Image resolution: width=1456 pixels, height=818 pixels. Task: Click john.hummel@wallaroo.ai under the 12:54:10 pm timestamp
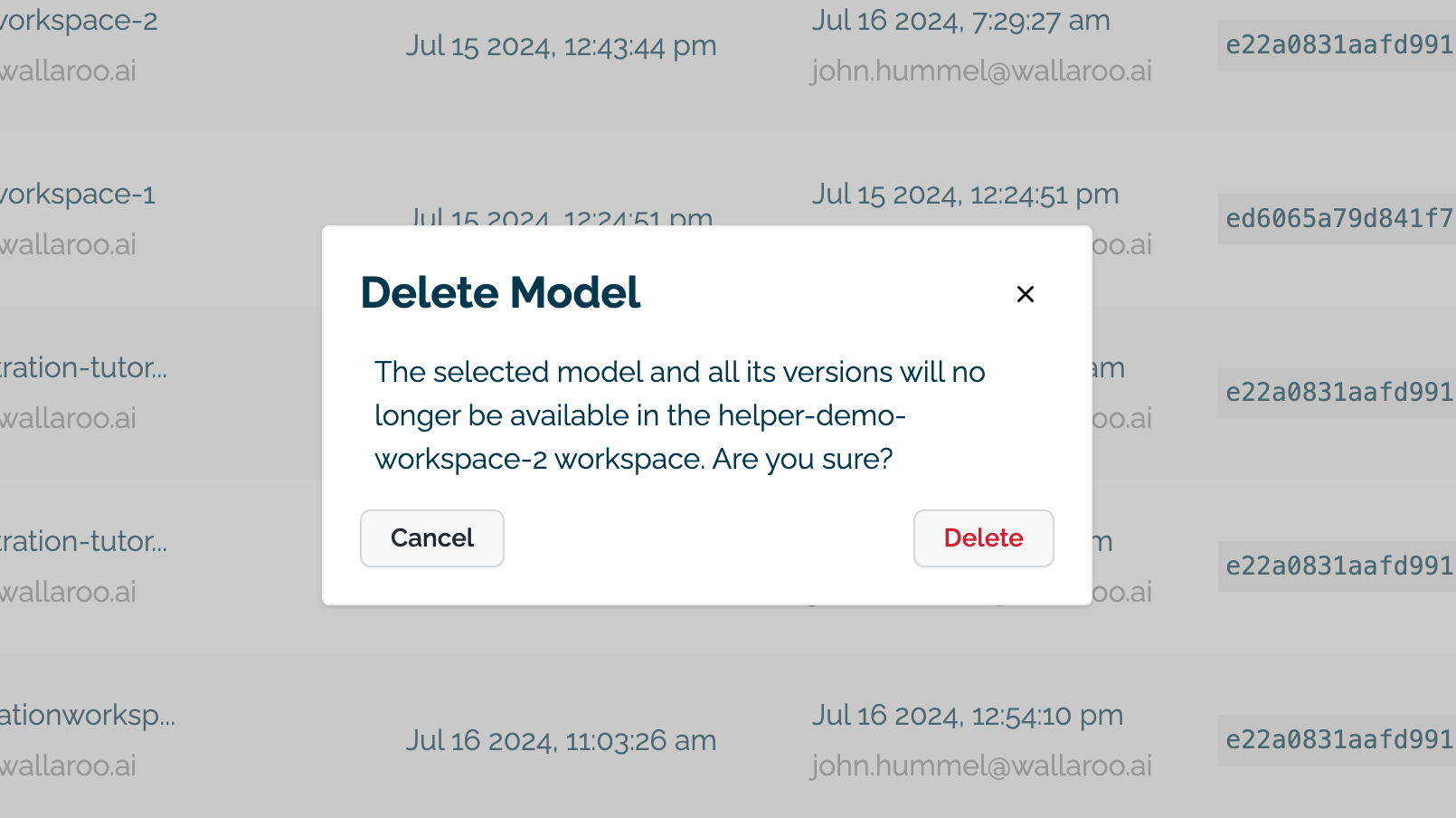981,766
